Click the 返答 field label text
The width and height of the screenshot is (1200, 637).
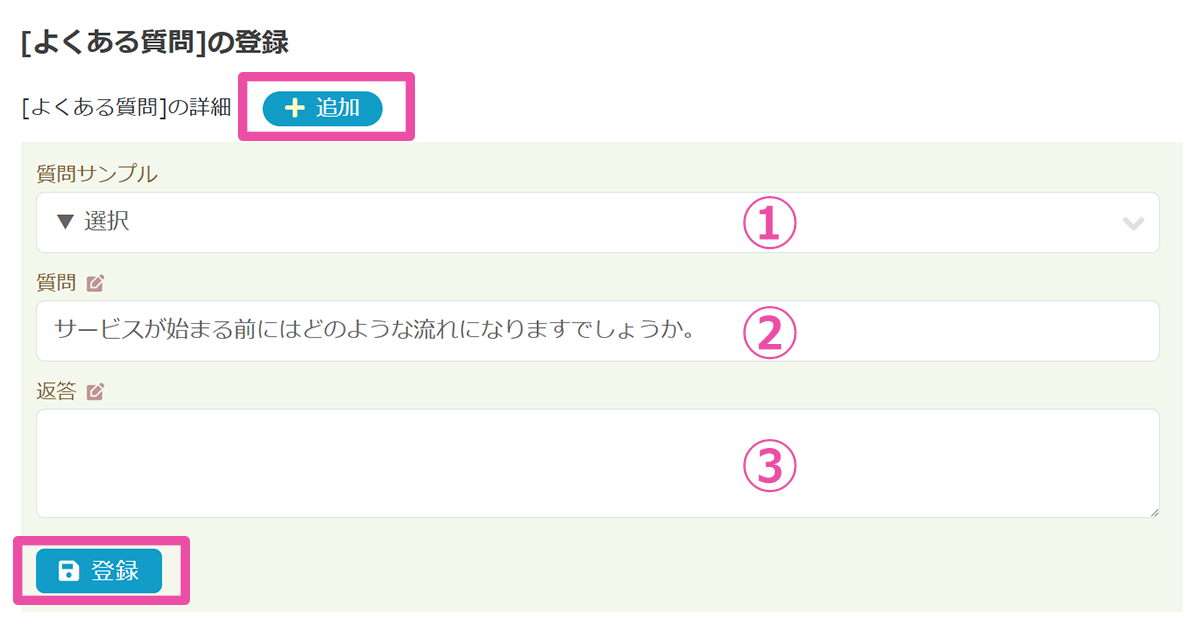[56, 392]
